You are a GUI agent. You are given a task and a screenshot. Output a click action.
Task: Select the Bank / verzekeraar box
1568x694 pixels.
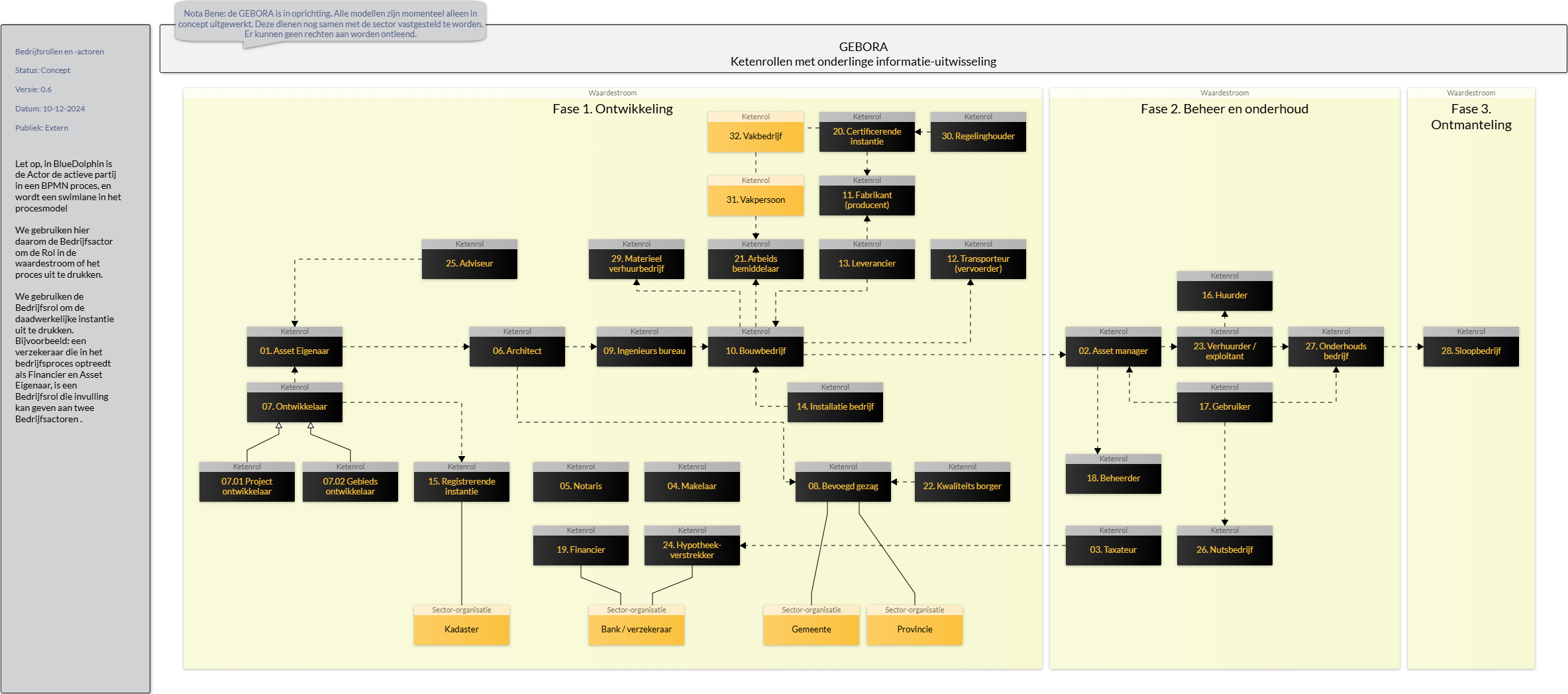tap(637, 625)
